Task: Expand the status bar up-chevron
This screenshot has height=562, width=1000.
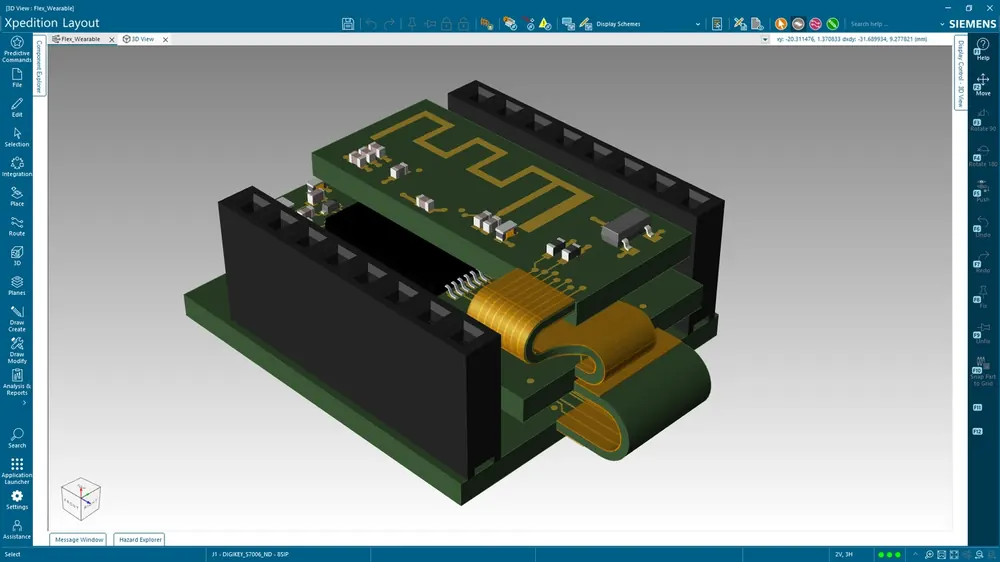Action: click(x=915, y=555)
